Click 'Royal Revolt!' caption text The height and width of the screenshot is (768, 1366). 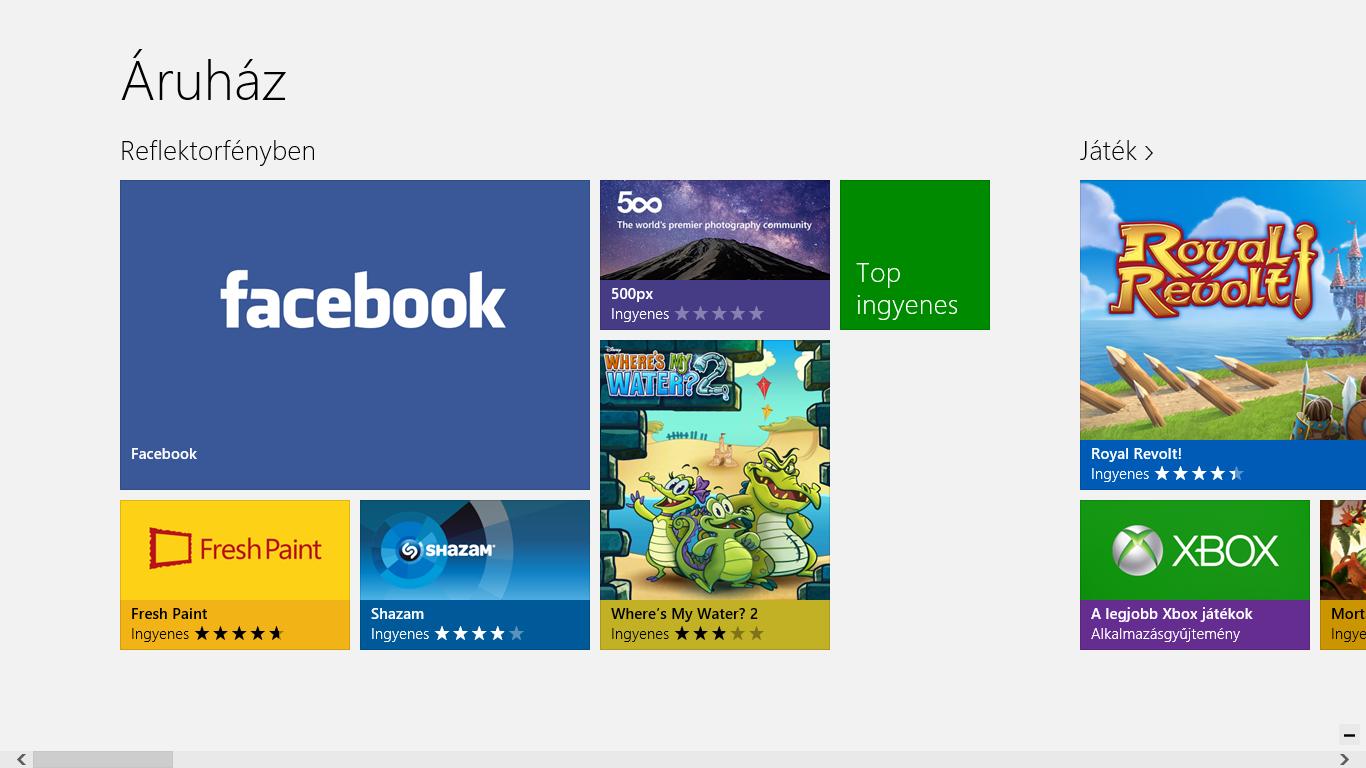1136,454
